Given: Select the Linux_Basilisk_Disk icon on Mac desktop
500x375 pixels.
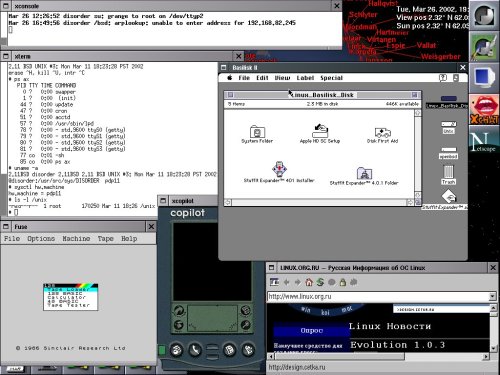Looking at the screenshot, I should (x=448, y=102).
